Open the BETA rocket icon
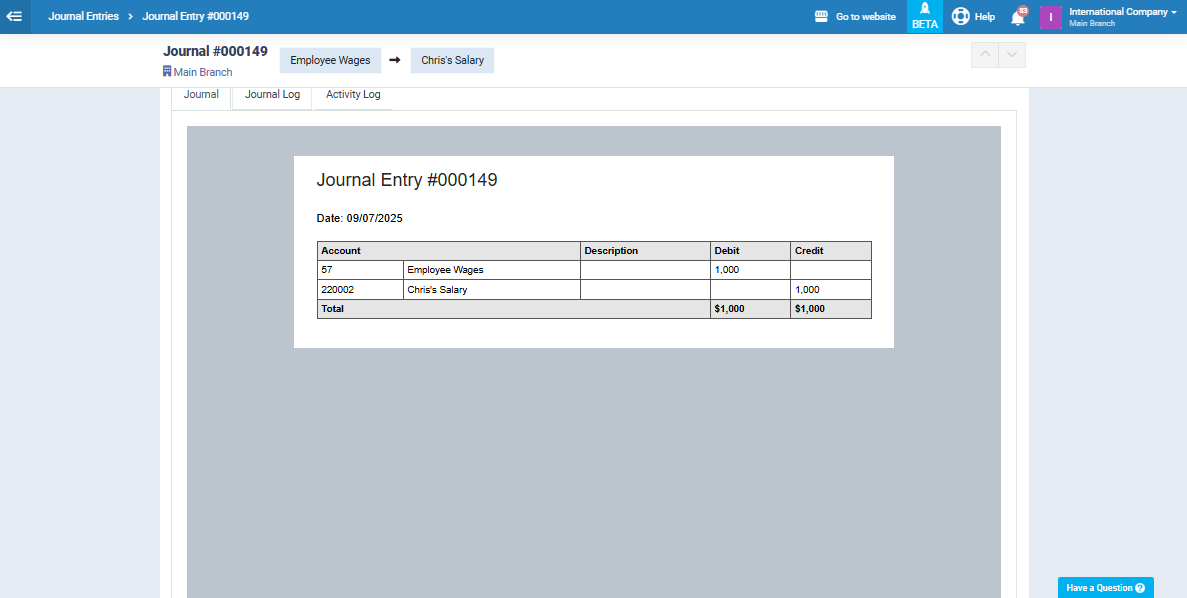Image resolution: width=1187 pixels, height=598 pixels. point(924,9)
